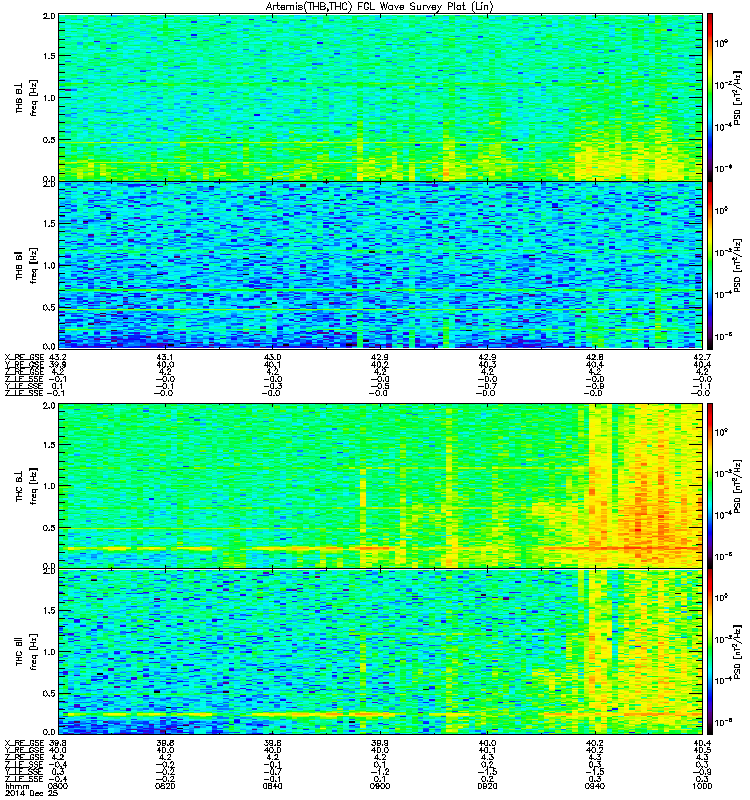This screenshot has height=800, width=750.
Task: Click the plot title 'Artemis(THB,THC) FGL Wave Survey Plot'
Action: 379,7
